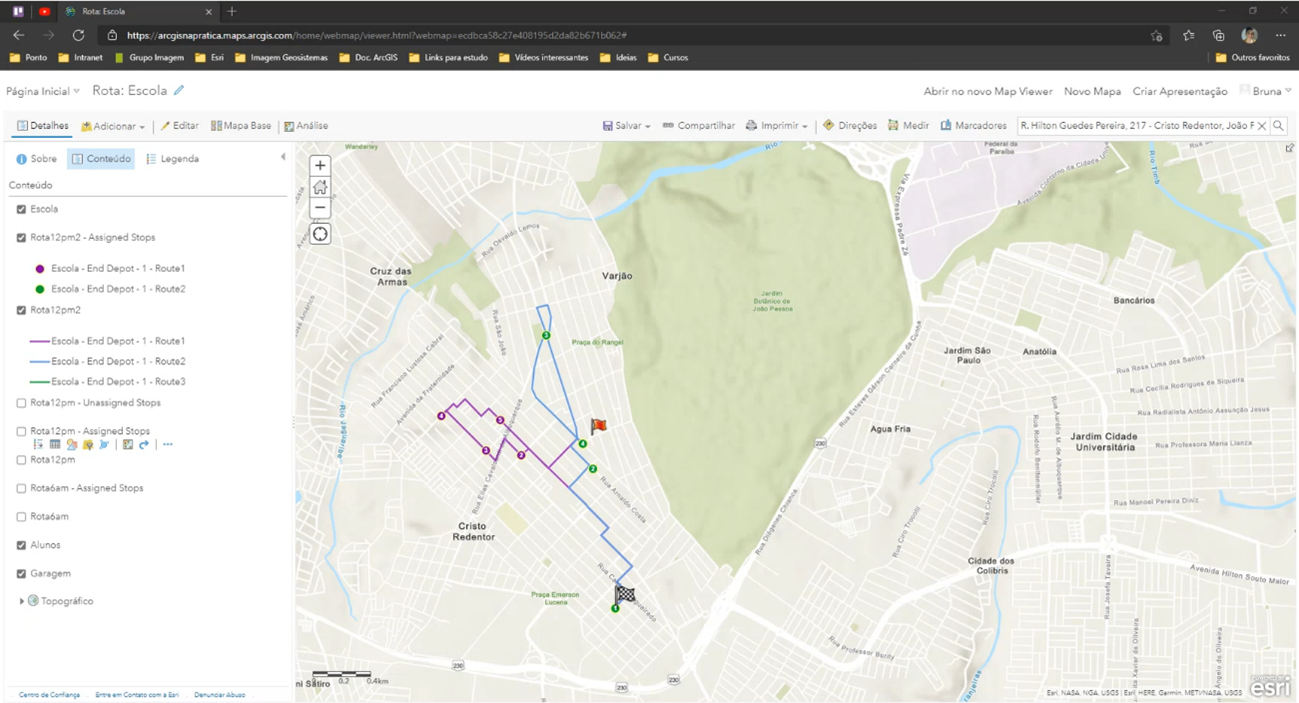Enable the Rota6am layer checkbox
1299x703 pixels.
pyautogui.click(x=21, y=517)
